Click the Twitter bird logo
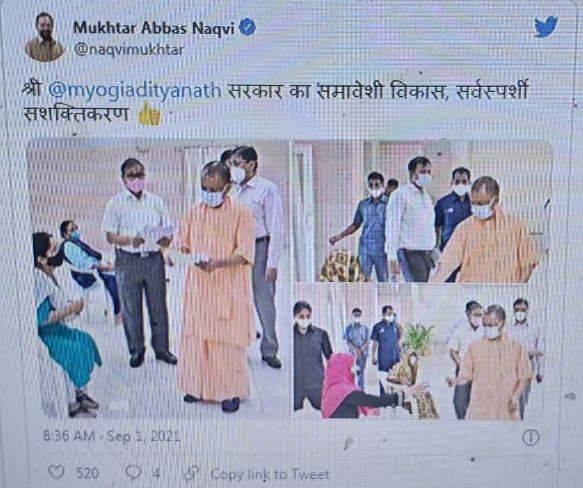The image size is (583, 488). coord(546,26)
